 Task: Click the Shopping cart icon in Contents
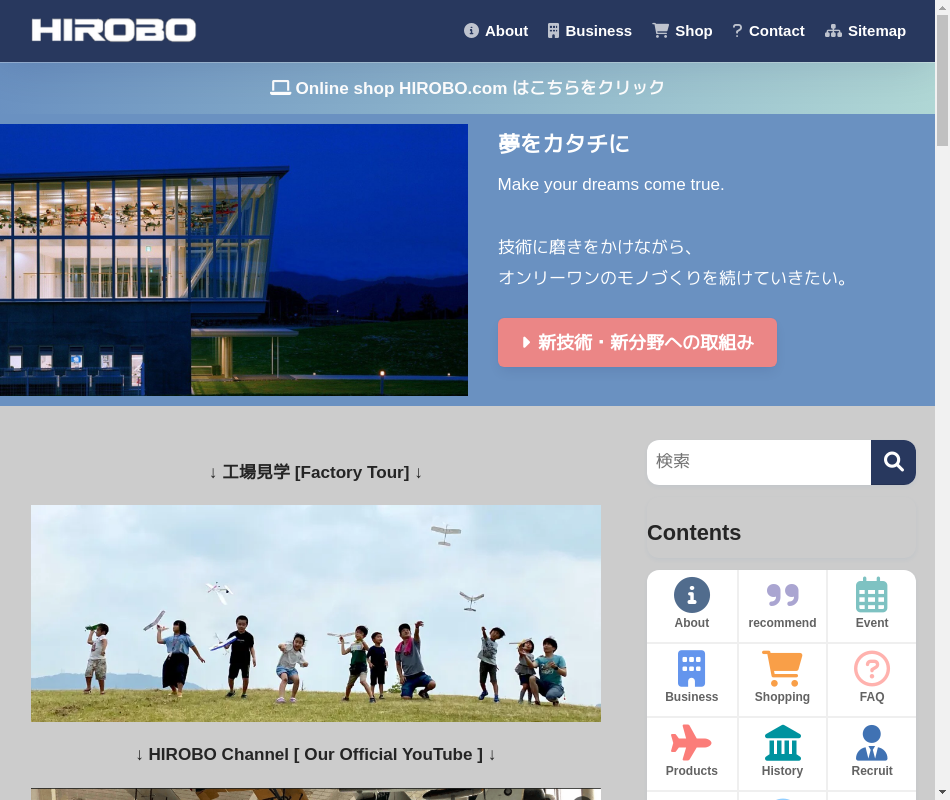782,670
